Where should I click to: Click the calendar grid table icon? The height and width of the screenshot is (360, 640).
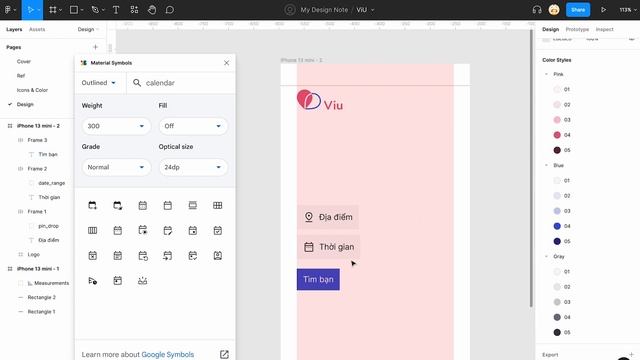click(218, 205)
